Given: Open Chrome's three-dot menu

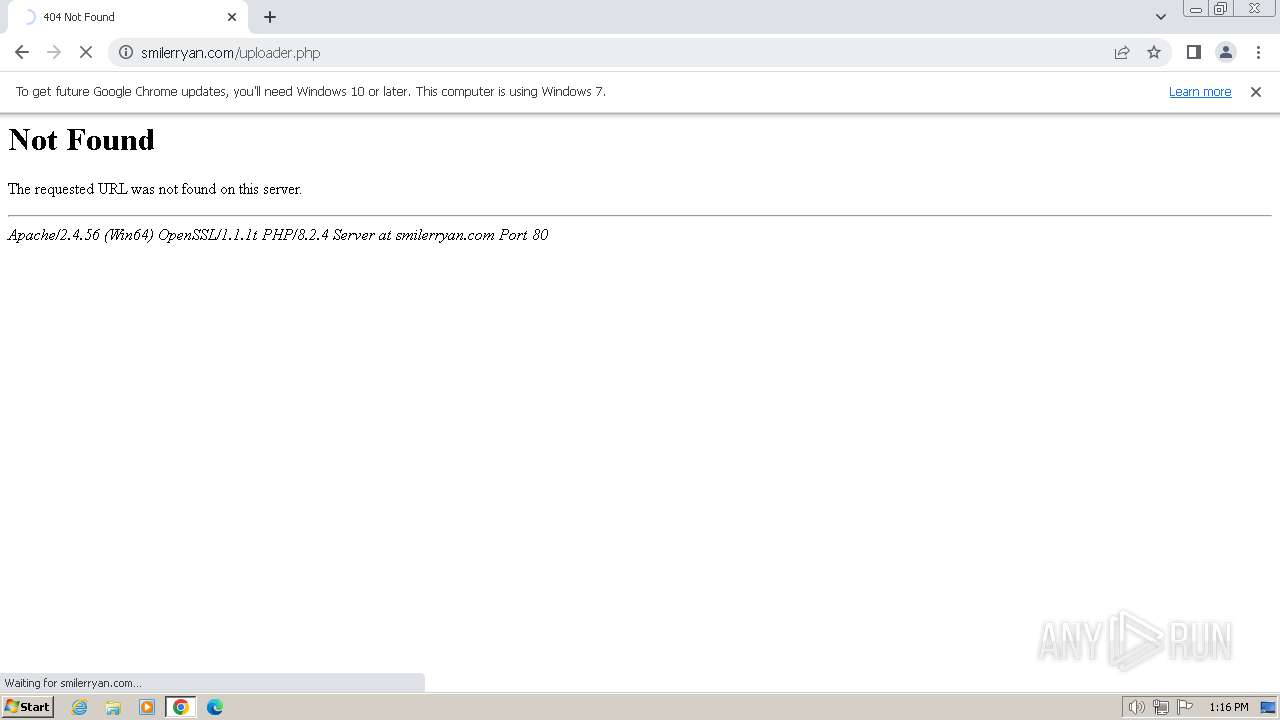Looking at the screenshot, I should (1258, 52).
